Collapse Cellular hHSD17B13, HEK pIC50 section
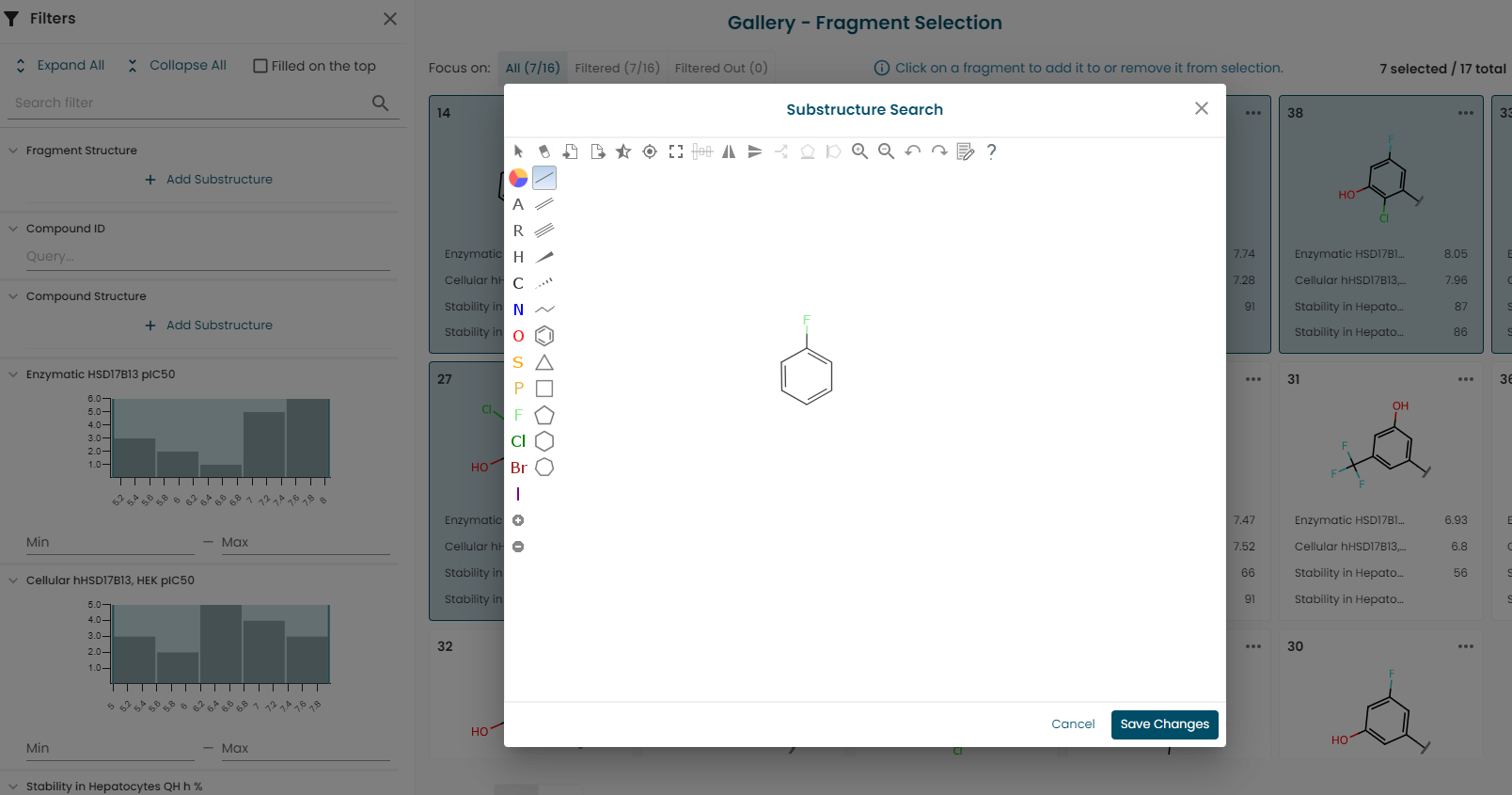1512x795 pixels. click(x=13, y=580)
